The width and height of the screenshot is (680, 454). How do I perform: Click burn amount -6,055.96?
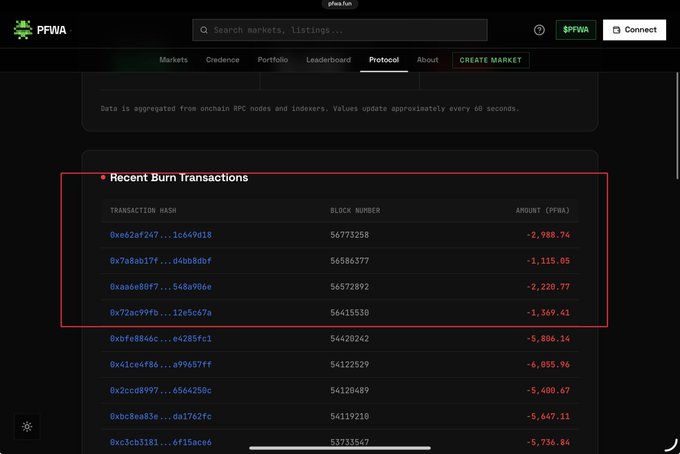(548, 365)
